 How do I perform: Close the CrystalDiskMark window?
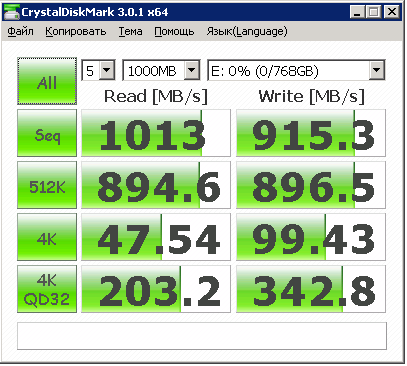[x=392, y=12]
